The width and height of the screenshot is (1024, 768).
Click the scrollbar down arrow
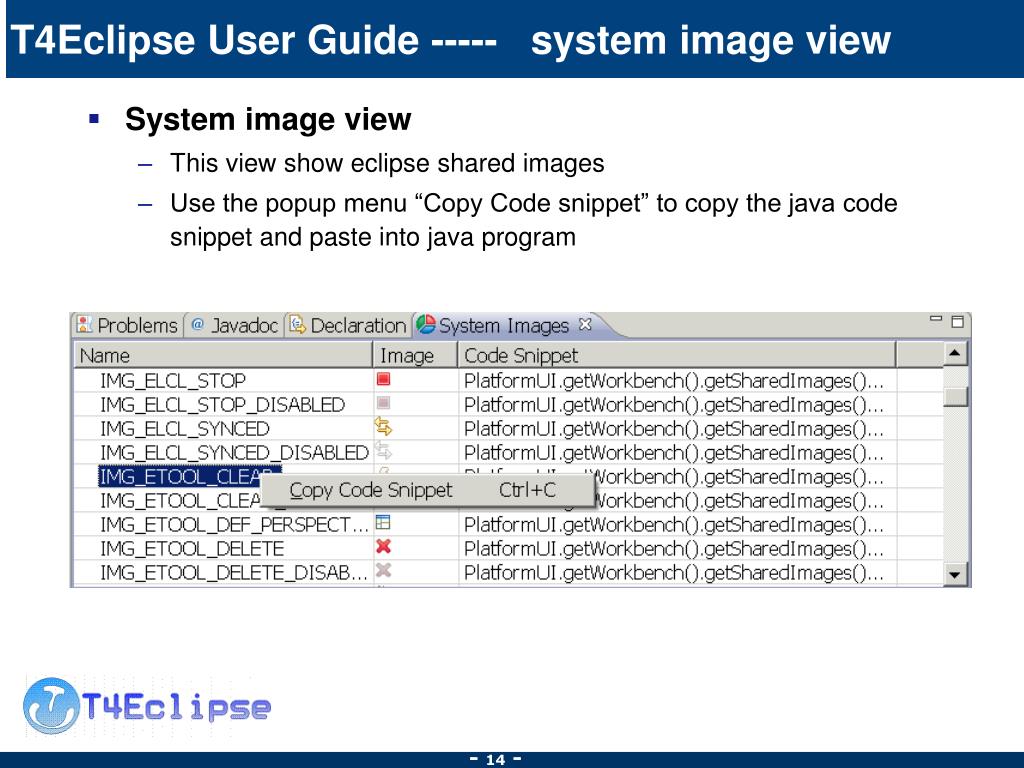pos(955,575)
